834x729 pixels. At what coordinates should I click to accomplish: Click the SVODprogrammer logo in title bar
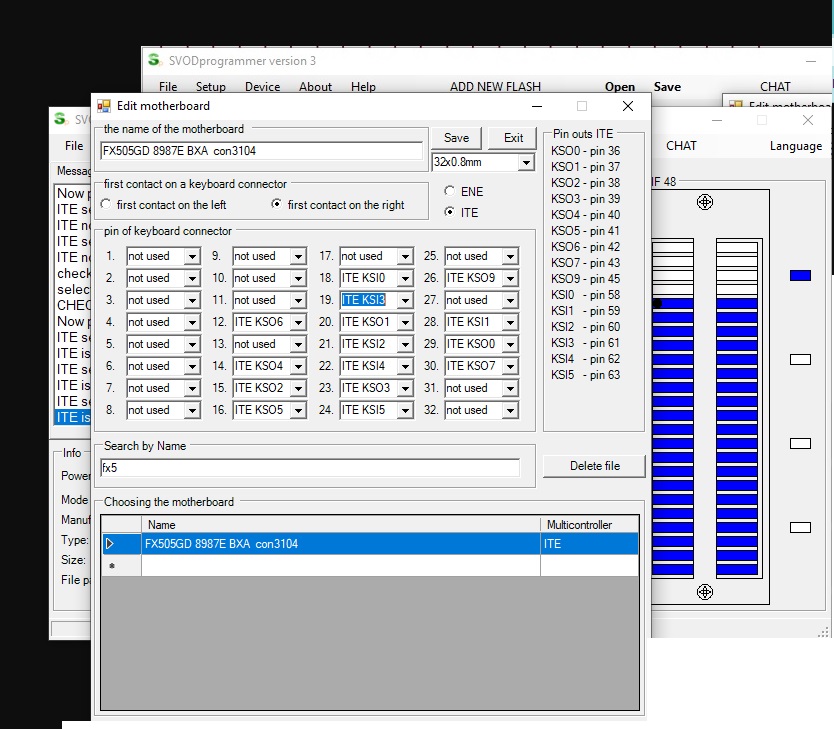pos(154,60)
